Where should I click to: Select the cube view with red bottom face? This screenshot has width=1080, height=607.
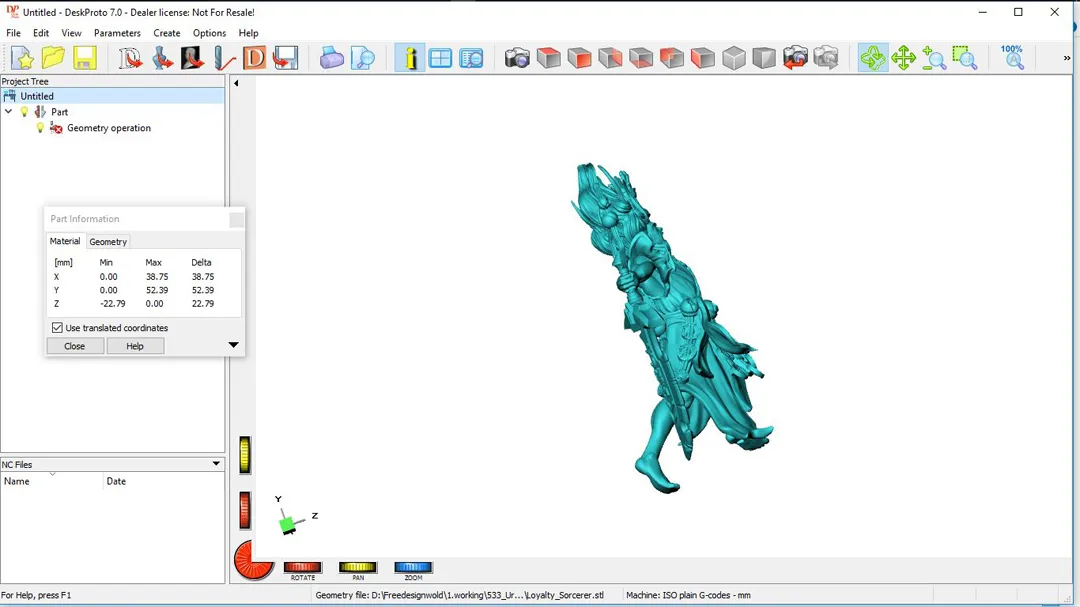point(641,58)
